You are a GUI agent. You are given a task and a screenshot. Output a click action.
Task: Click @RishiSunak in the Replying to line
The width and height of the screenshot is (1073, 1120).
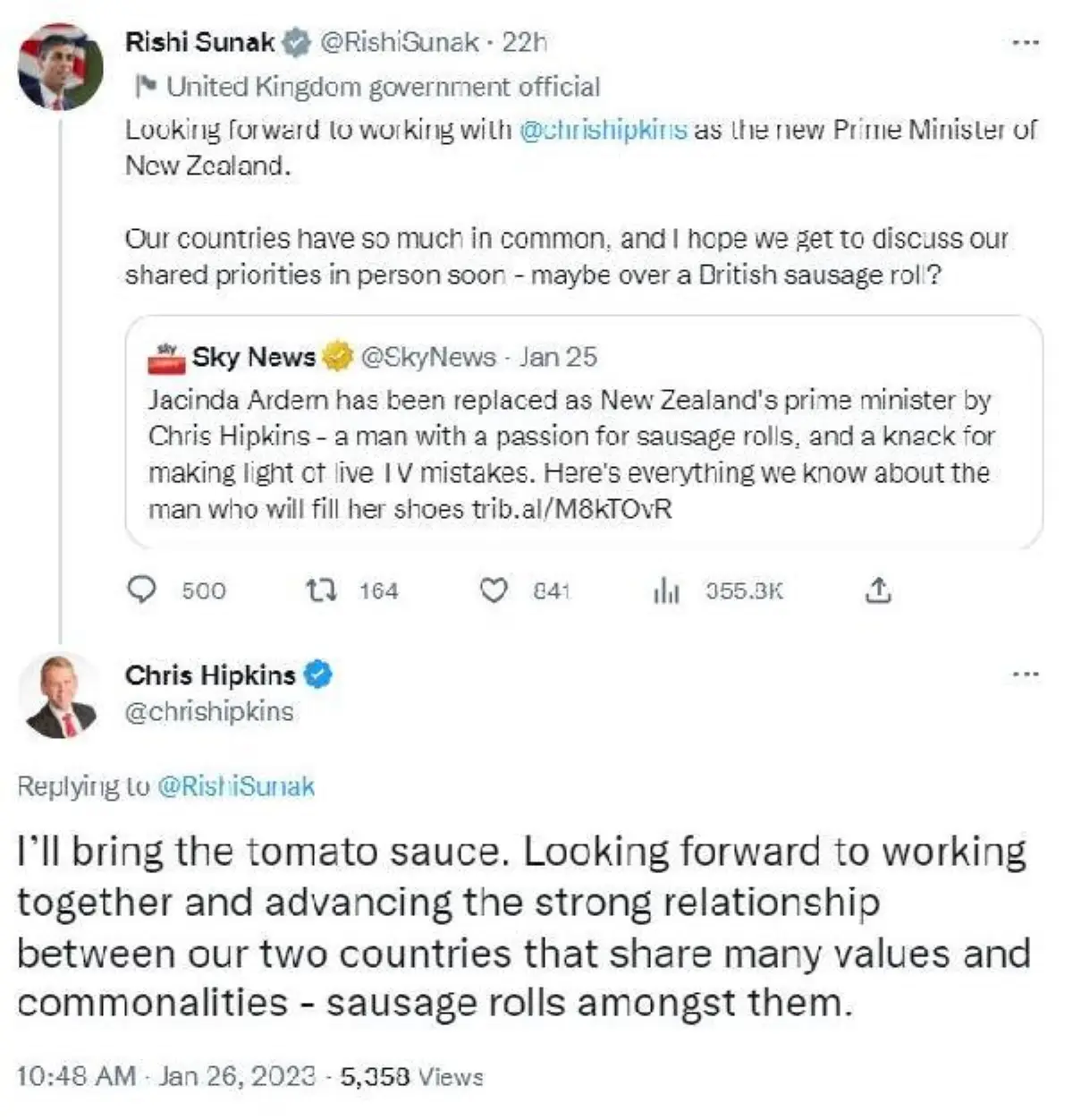[236, 786]
